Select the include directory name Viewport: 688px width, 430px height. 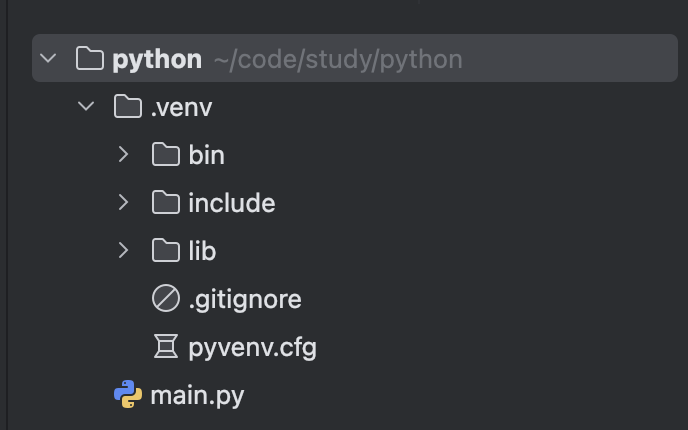coord(231,203)
